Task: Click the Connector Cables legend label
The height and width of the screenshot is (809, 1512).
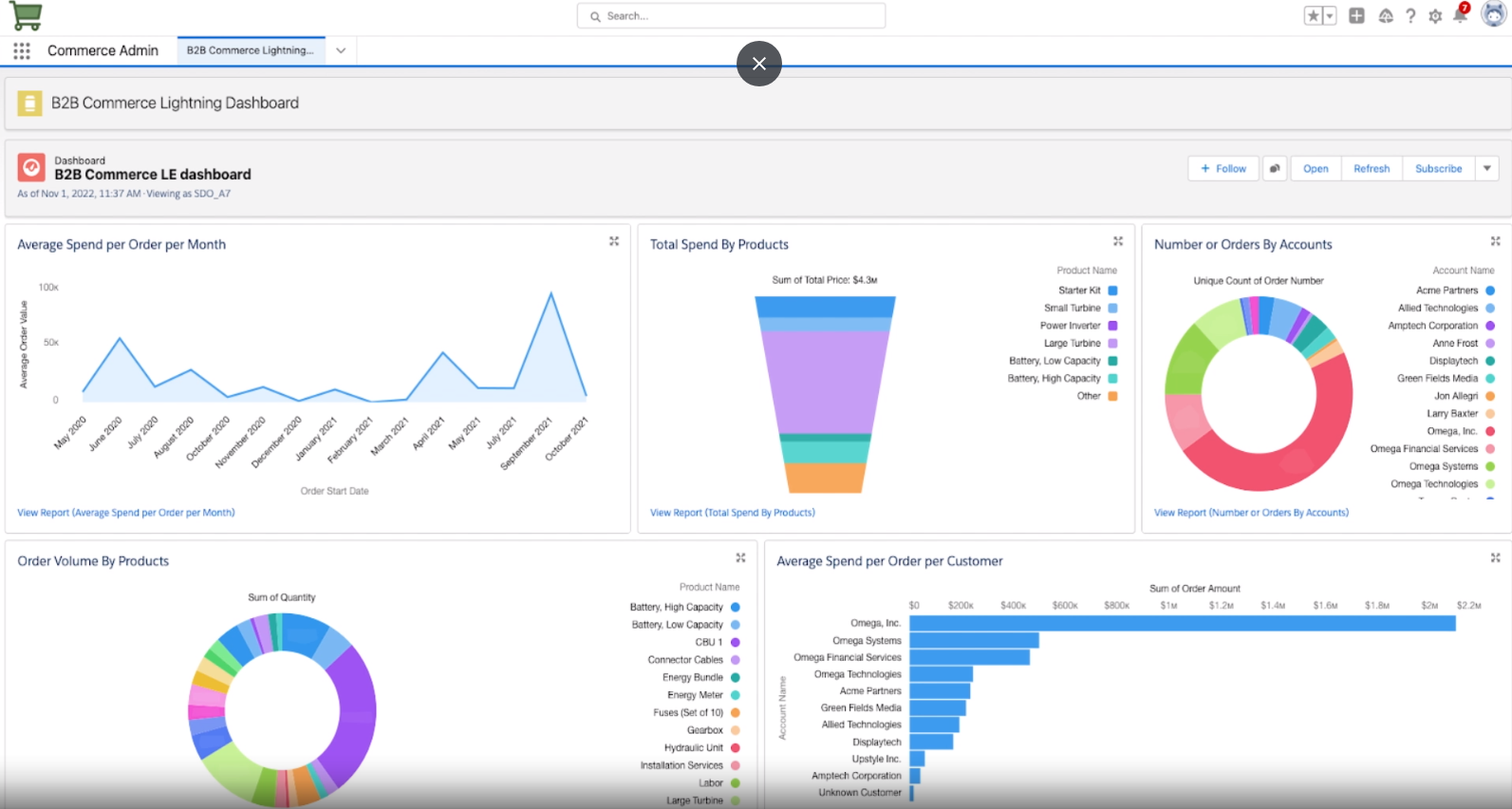Action: 685,660
